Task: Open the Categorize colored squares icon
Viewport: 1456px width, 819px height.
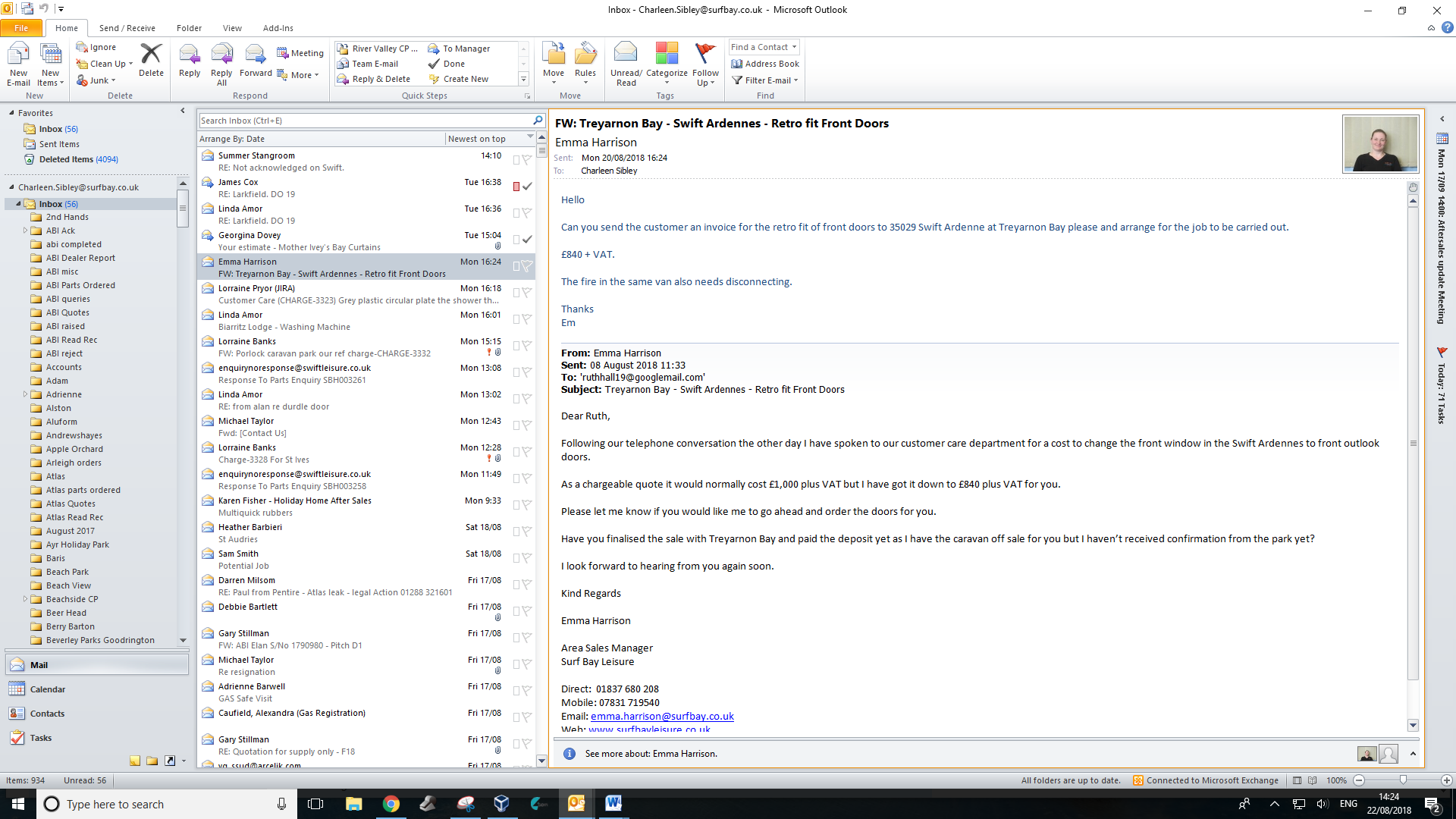Action: click(667, 55)
